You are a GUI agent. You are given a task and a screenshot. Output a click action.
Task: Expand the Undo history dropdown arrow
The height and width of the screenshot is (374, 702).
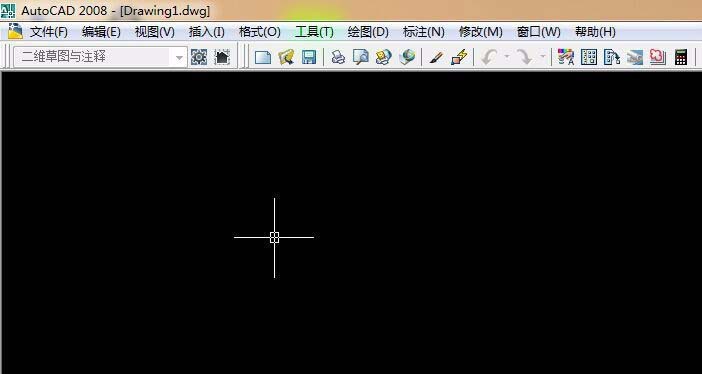point(506,57)
